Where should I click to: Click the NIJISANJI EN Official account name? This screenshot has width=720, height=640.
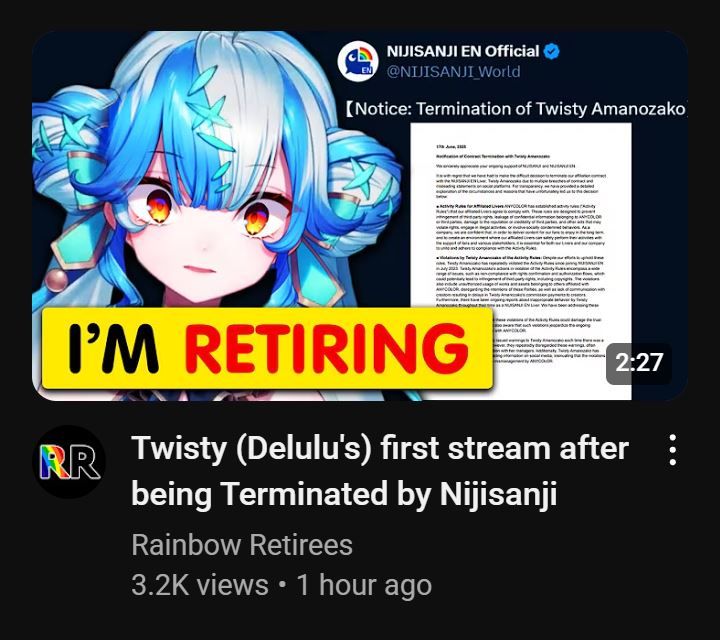coord(463,51)
